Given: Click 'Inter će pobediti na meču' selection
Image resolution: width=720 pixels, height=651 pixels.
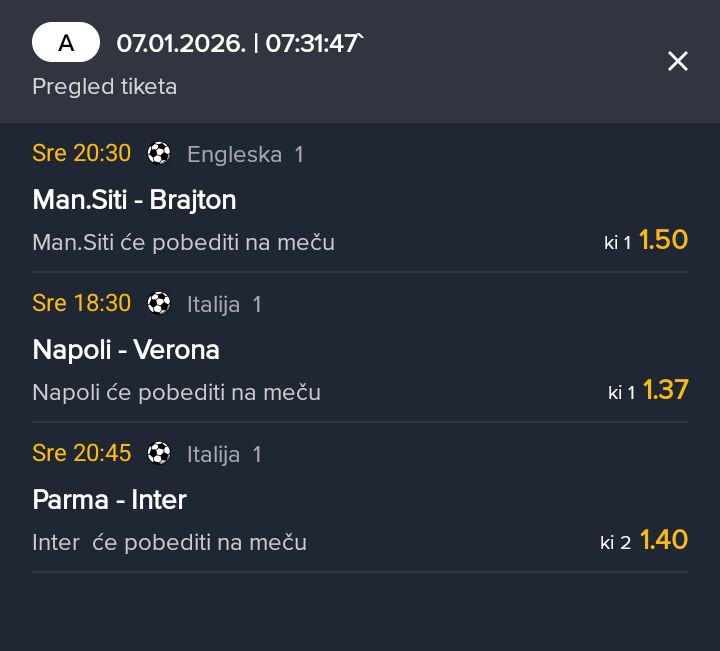Looking at the screenshot, I should pyautogui.click(x=169, y=542).
